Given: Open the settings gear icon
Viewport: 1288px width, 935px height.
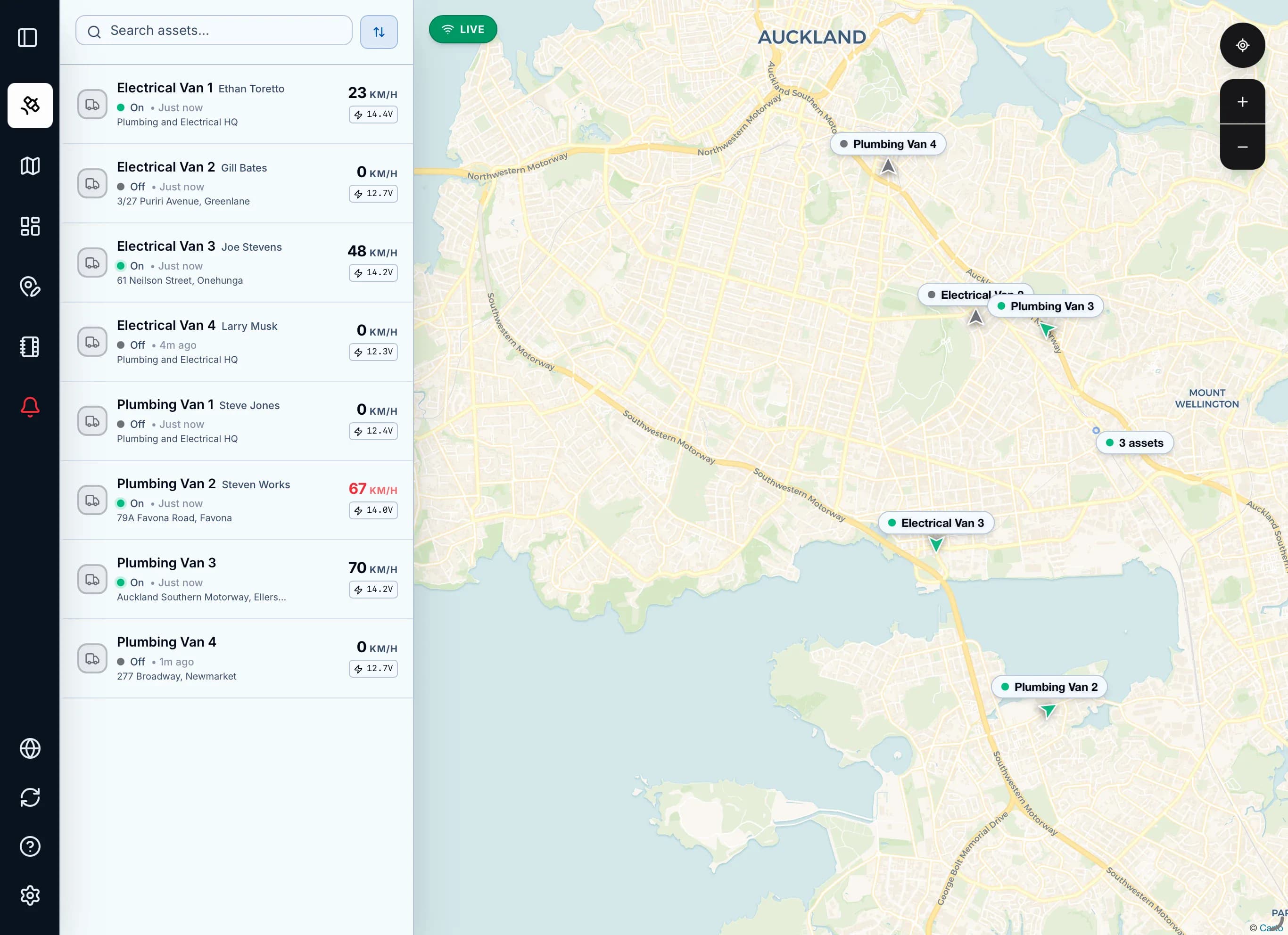Looking at the screenshot, I should [x=30, y=894].
